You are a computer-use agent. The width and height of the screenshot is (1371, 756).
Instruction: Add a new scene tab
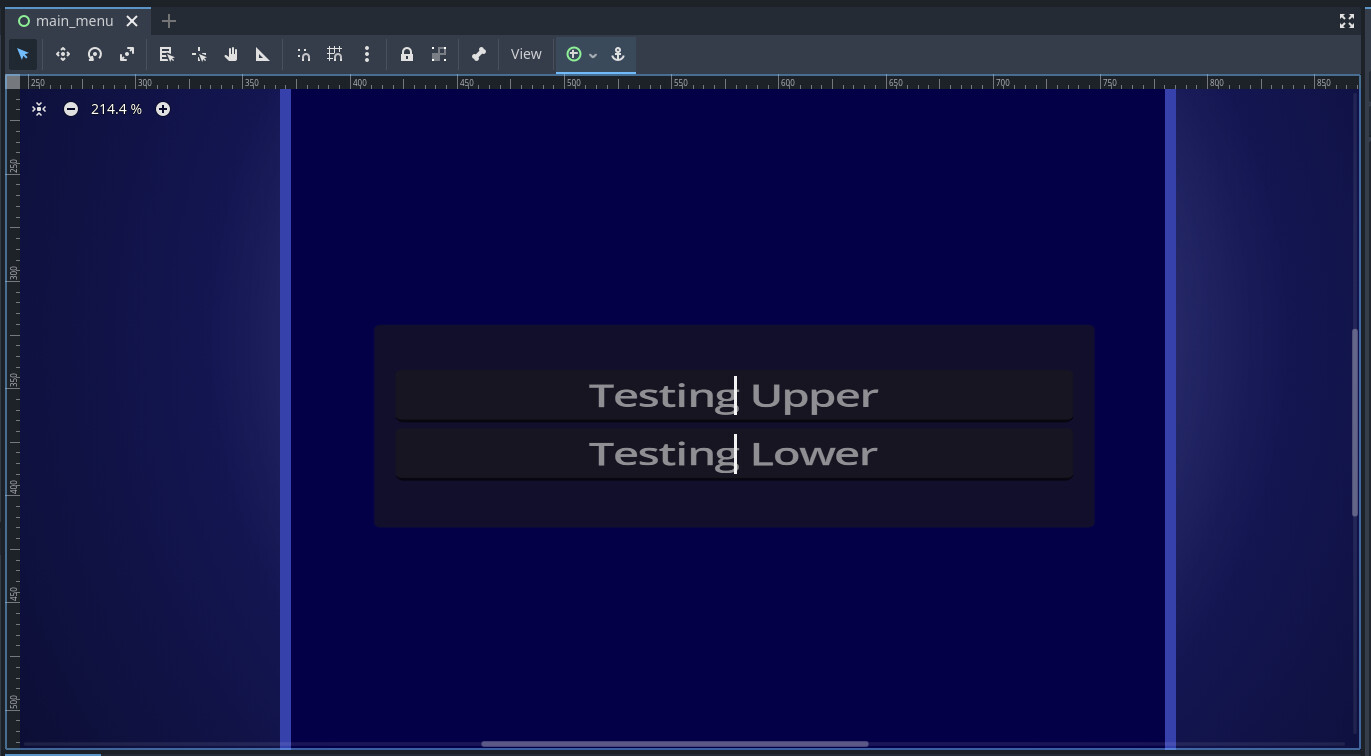169,21
